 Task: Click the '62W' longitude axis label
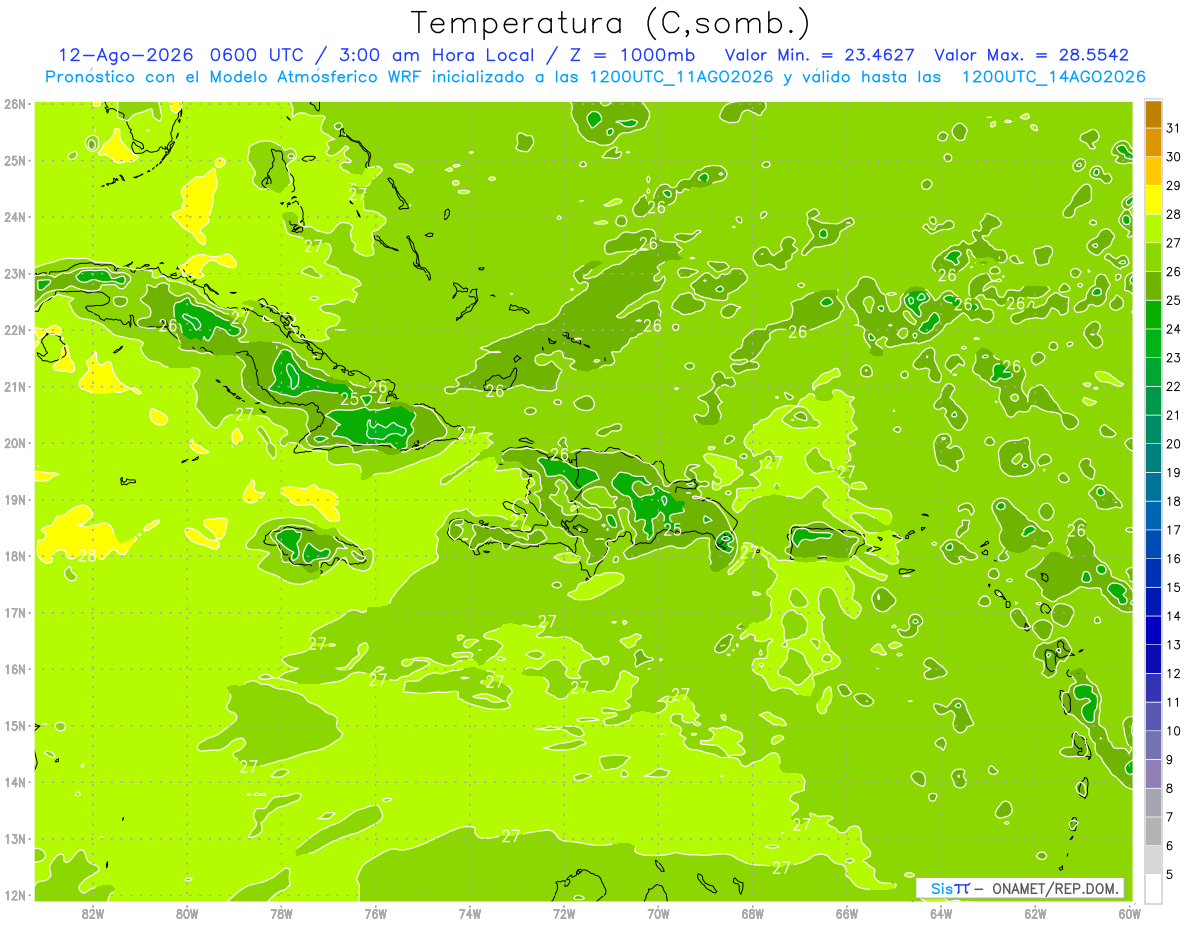1035,912
